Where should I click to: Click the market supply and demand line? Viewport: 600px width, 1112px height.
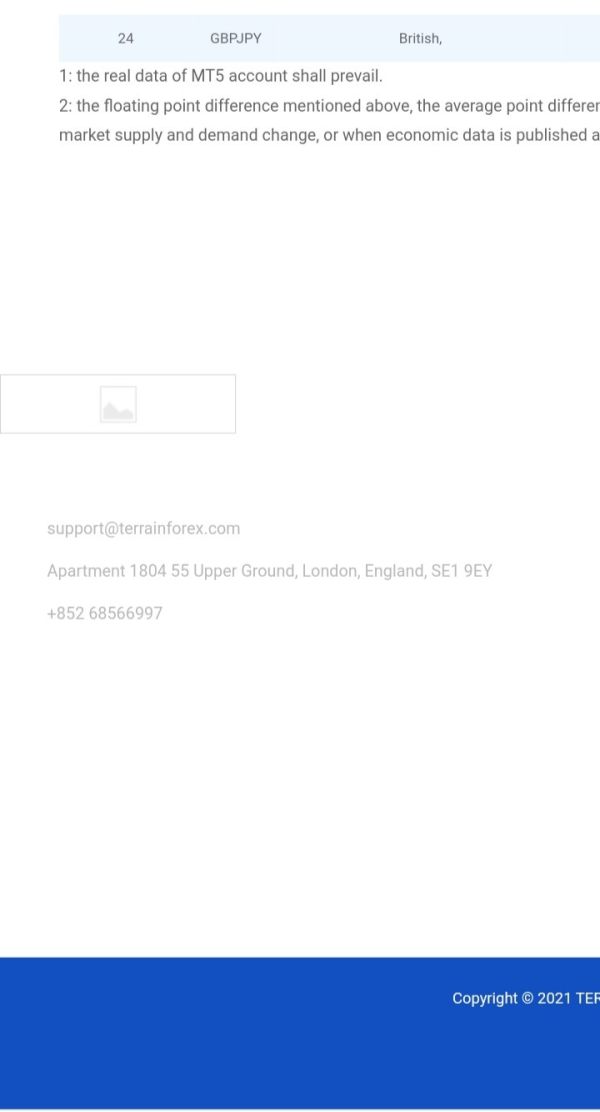(x=329, y=135)
